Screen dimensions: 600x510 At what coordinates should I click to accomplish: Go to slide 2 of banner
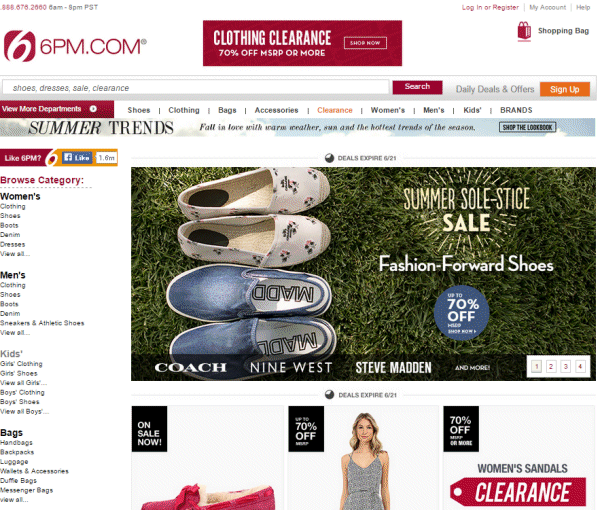[551, 367]
